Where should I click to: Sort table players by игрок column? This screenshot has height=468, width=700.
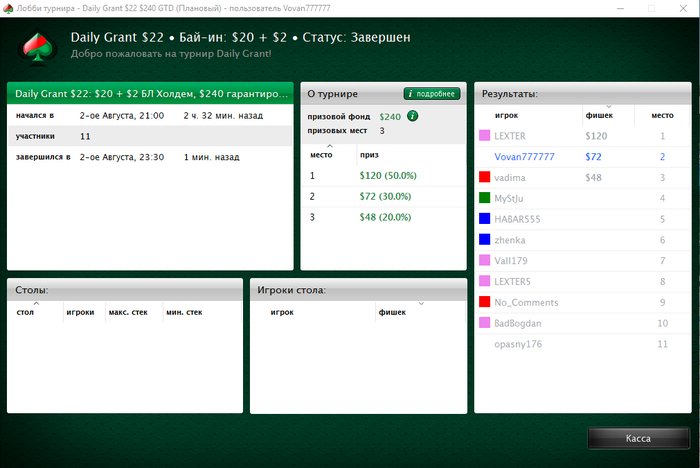pyautogui.click(x=313, y=312)
